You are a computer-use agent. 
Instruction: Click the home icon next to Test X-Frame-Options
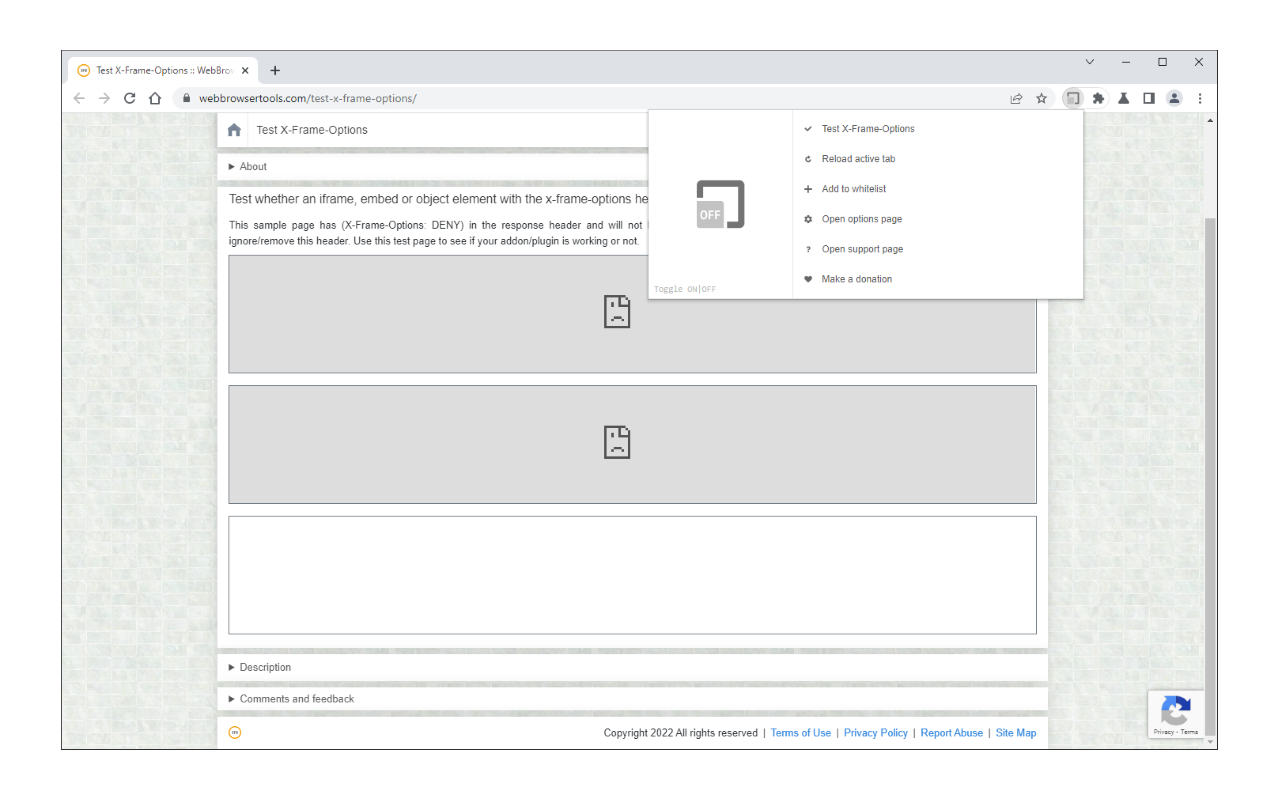pyautogui.click(x=234, y=129)
